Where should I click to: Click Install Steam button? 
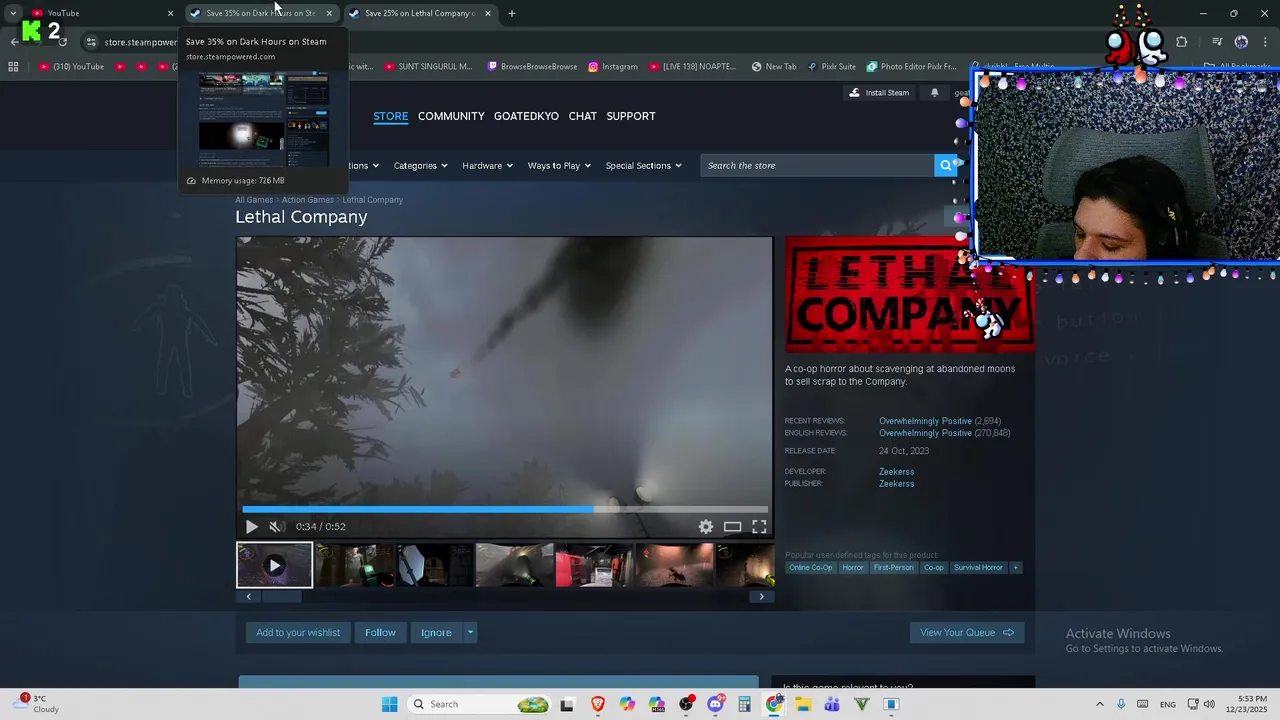click(x=879, y=93)
